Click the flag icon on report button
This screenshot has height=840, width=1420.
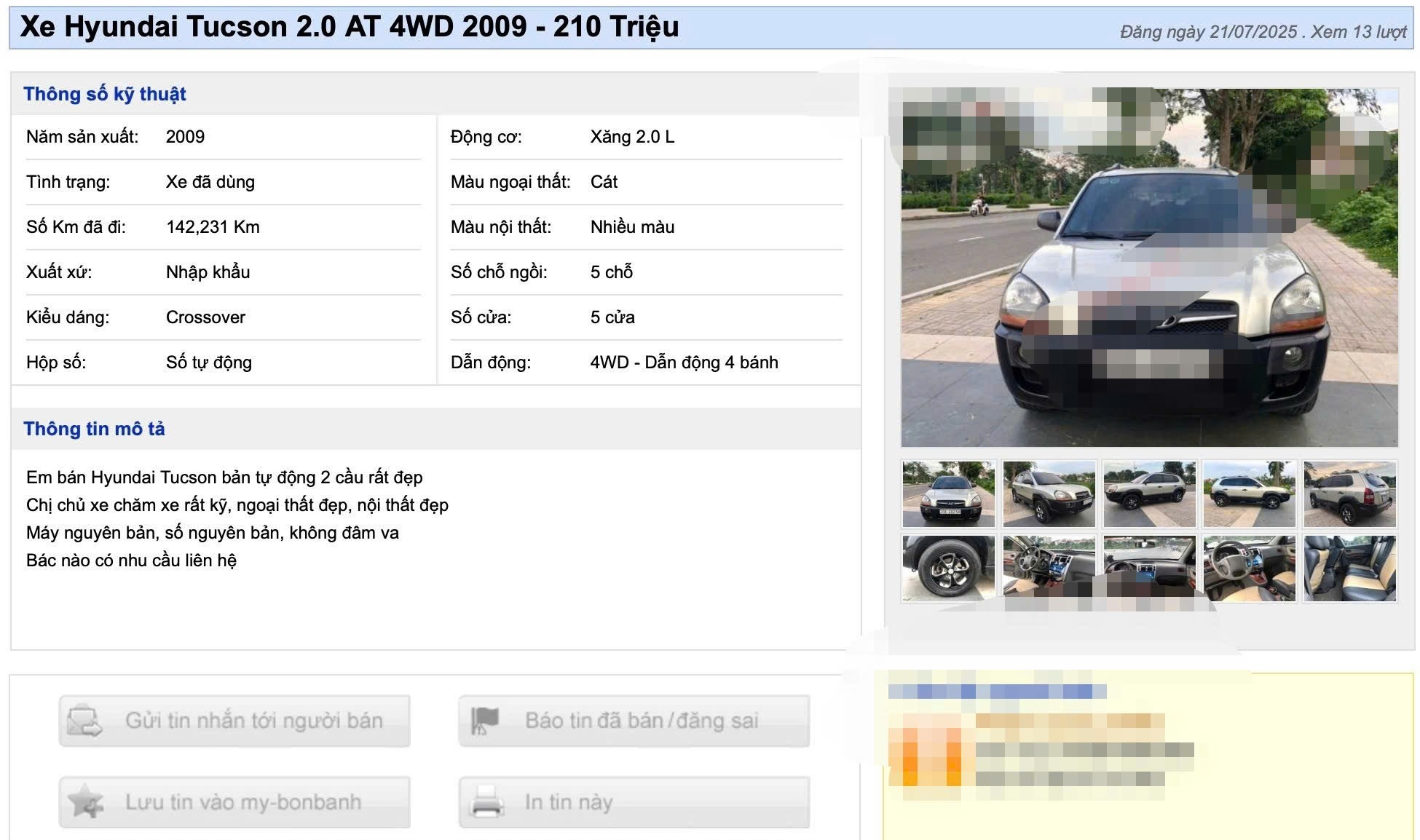485,721
